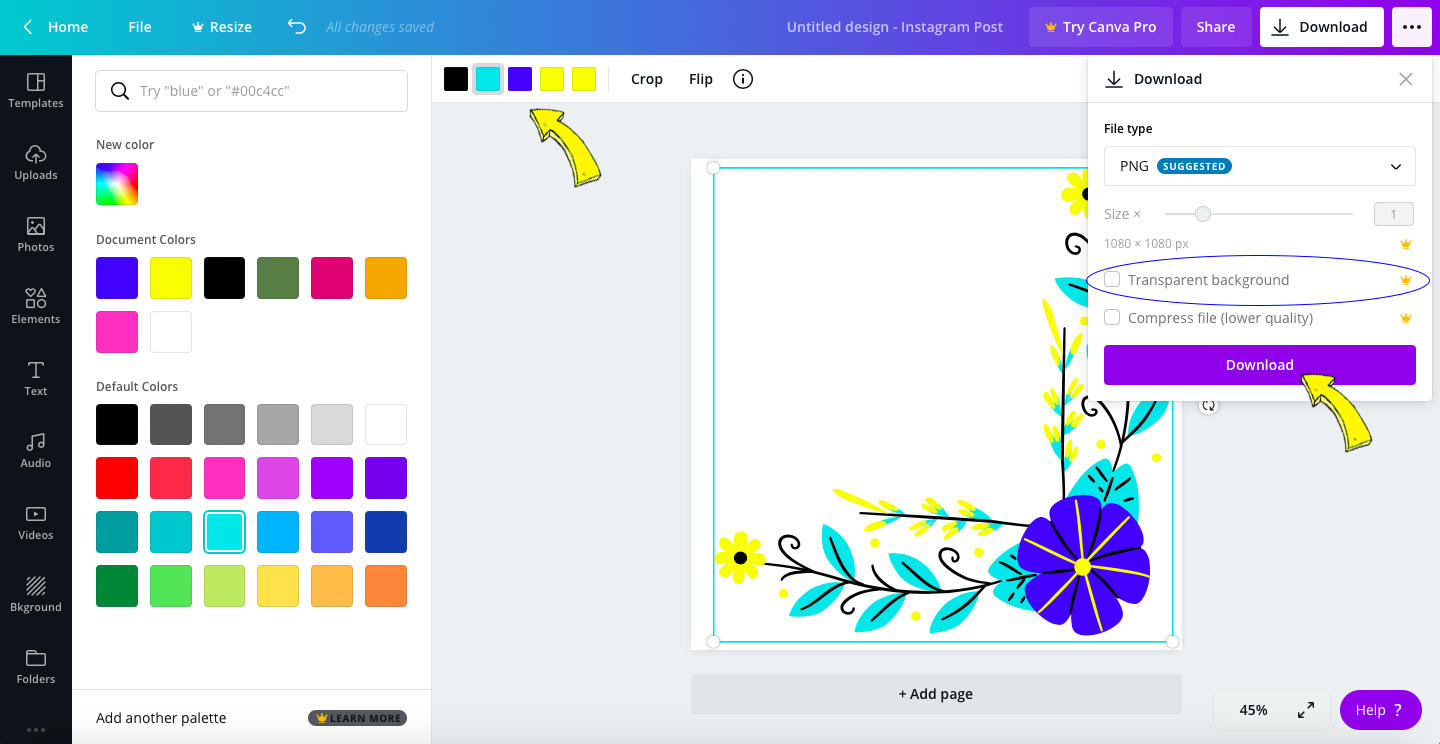Pick the yellow document color swatch
This screenshot has width=1440, height=744.
tap(171, 278)
